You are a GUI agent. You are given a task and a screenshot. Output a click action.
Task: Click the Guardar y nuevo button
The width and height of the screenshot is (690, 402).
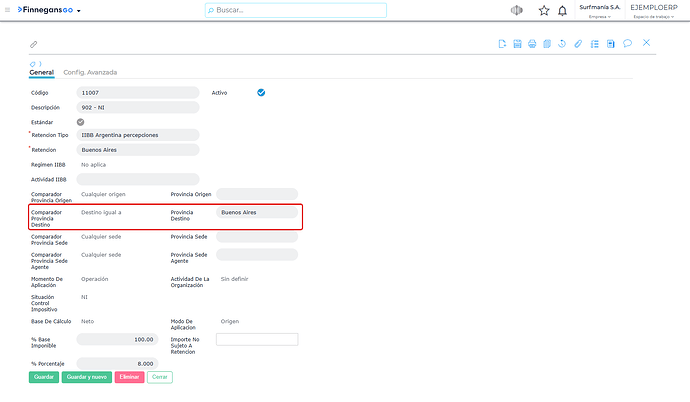[87, 377]
